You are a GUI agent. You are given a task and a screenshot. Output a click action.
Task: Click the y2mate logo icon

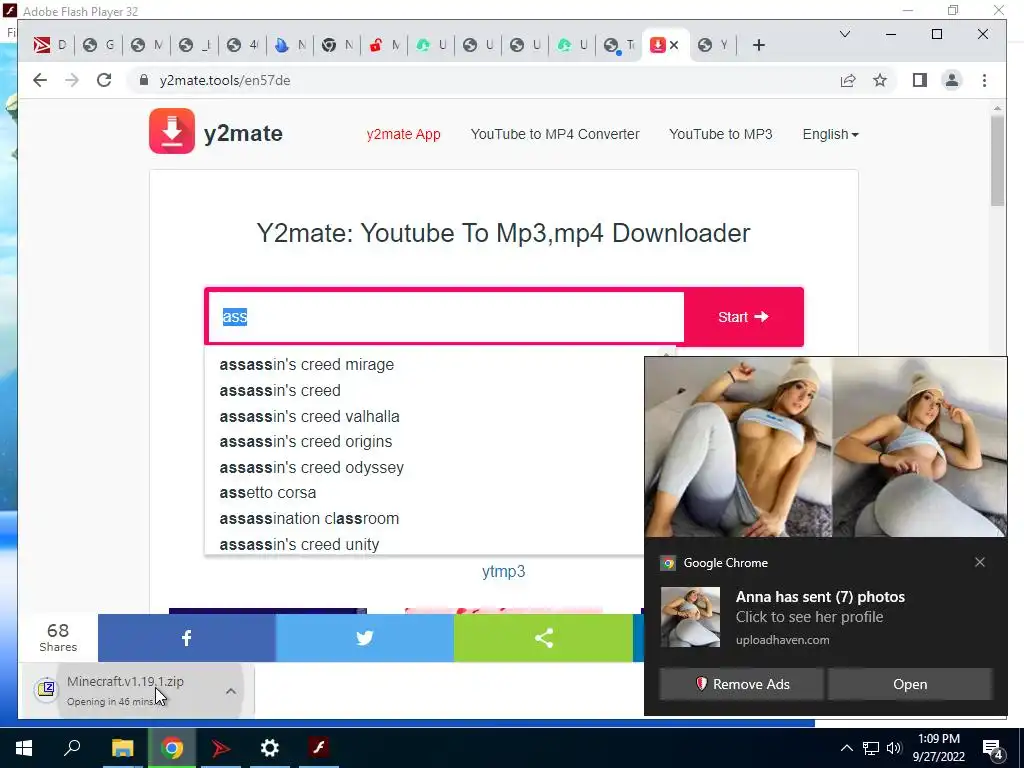pos(172,131)
